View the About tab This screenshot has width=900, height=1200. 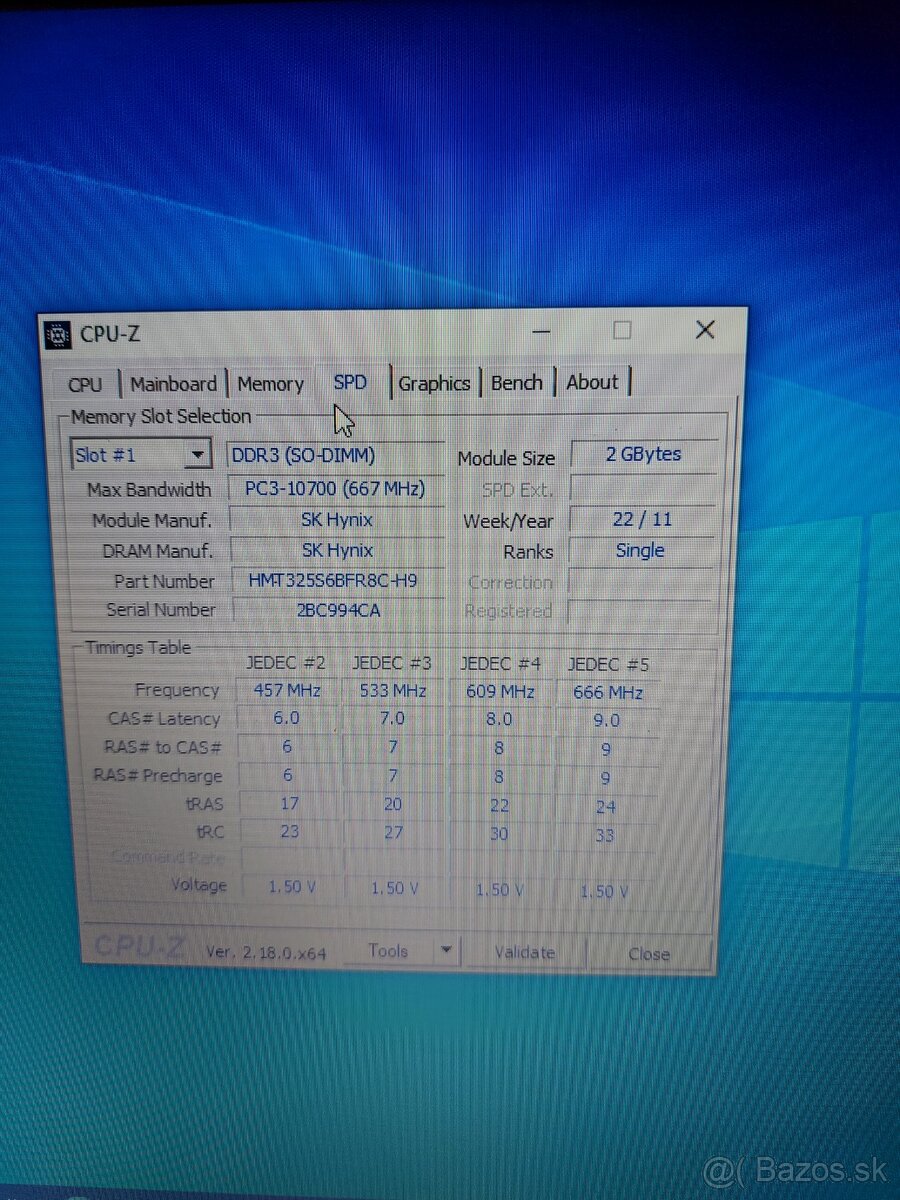click(592, 381)
